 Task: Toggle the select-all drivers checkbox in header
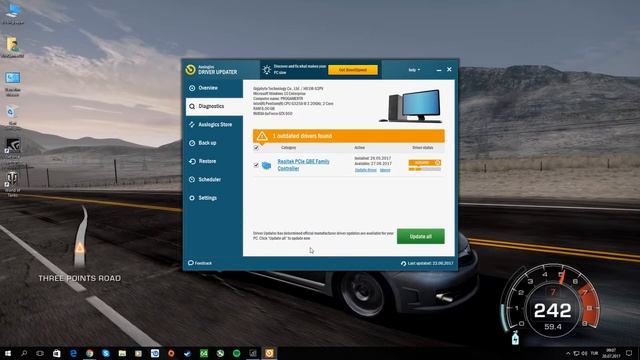point(256,148)
